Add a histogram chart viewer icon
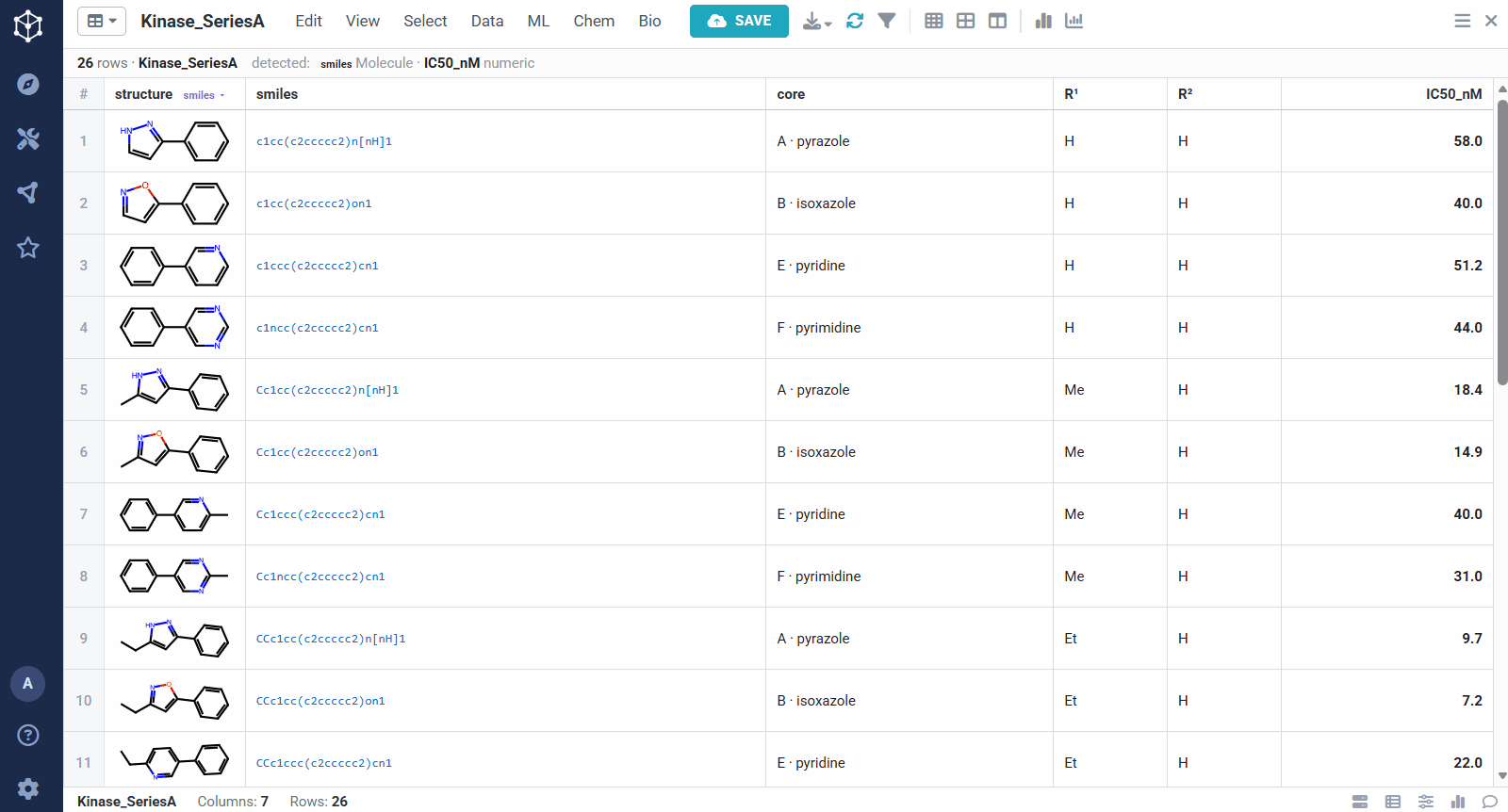 pyautogui.click(x=1074, y=21)
